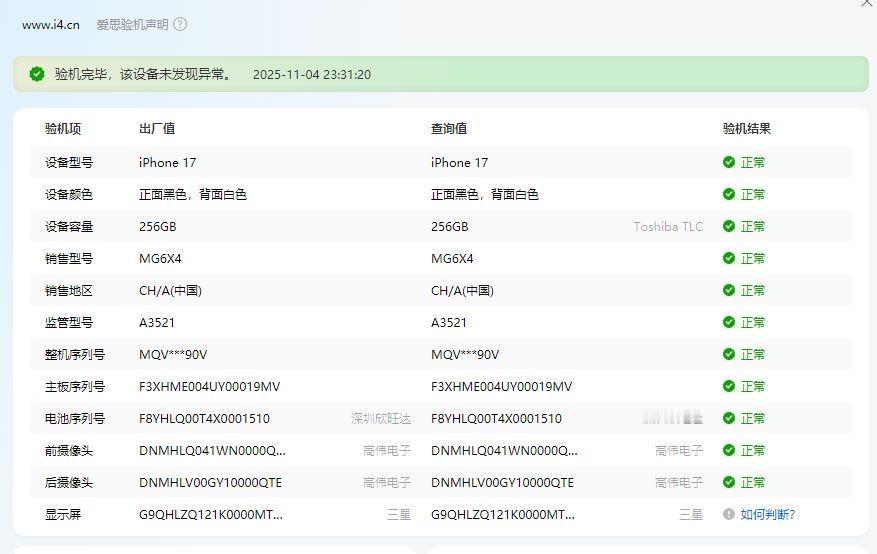Click the factory value DNMHLV00GY10000QTE
The height and width of the screenshot is (554, 877).
click(x=210, y=482)
